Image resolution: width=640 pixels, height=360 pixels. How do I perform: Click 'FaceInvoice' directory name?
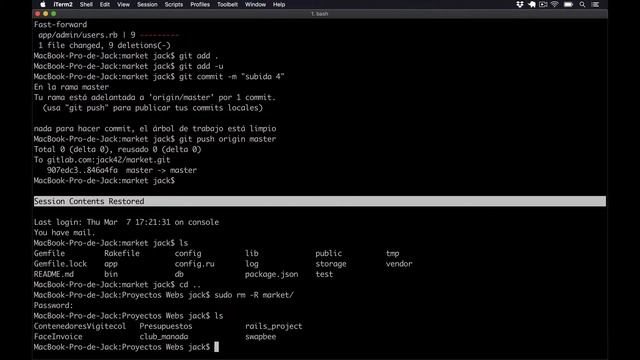[58, 337]
